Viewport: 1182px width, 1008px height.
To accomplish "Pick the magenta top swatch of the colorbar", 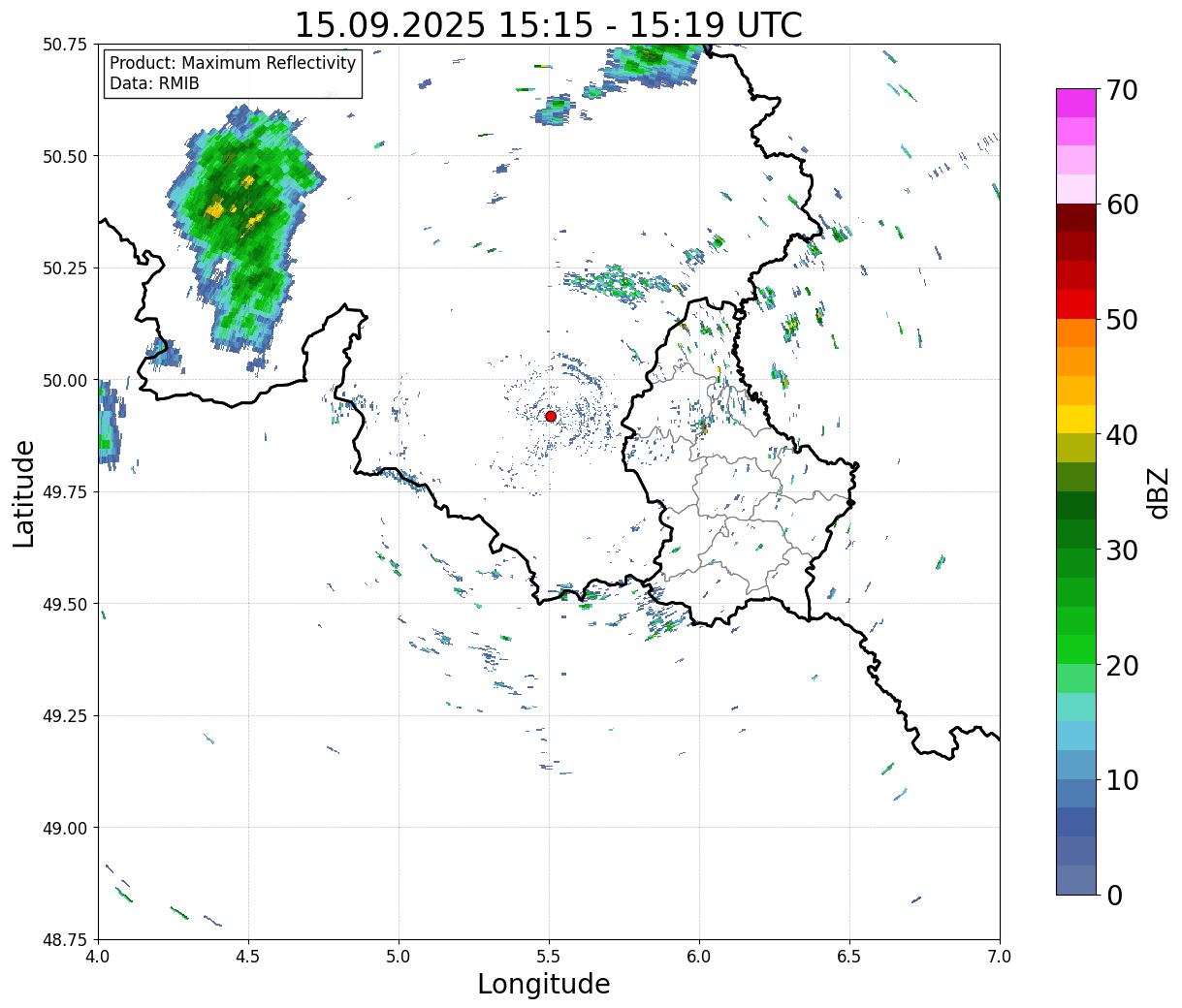I will (x=1076, y=103).
